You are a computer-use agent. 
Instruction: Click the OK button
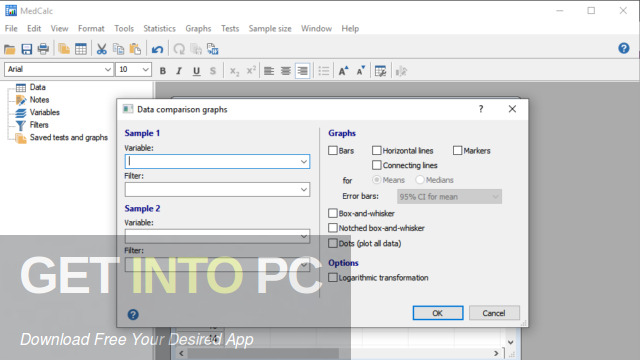coord(438,313)
